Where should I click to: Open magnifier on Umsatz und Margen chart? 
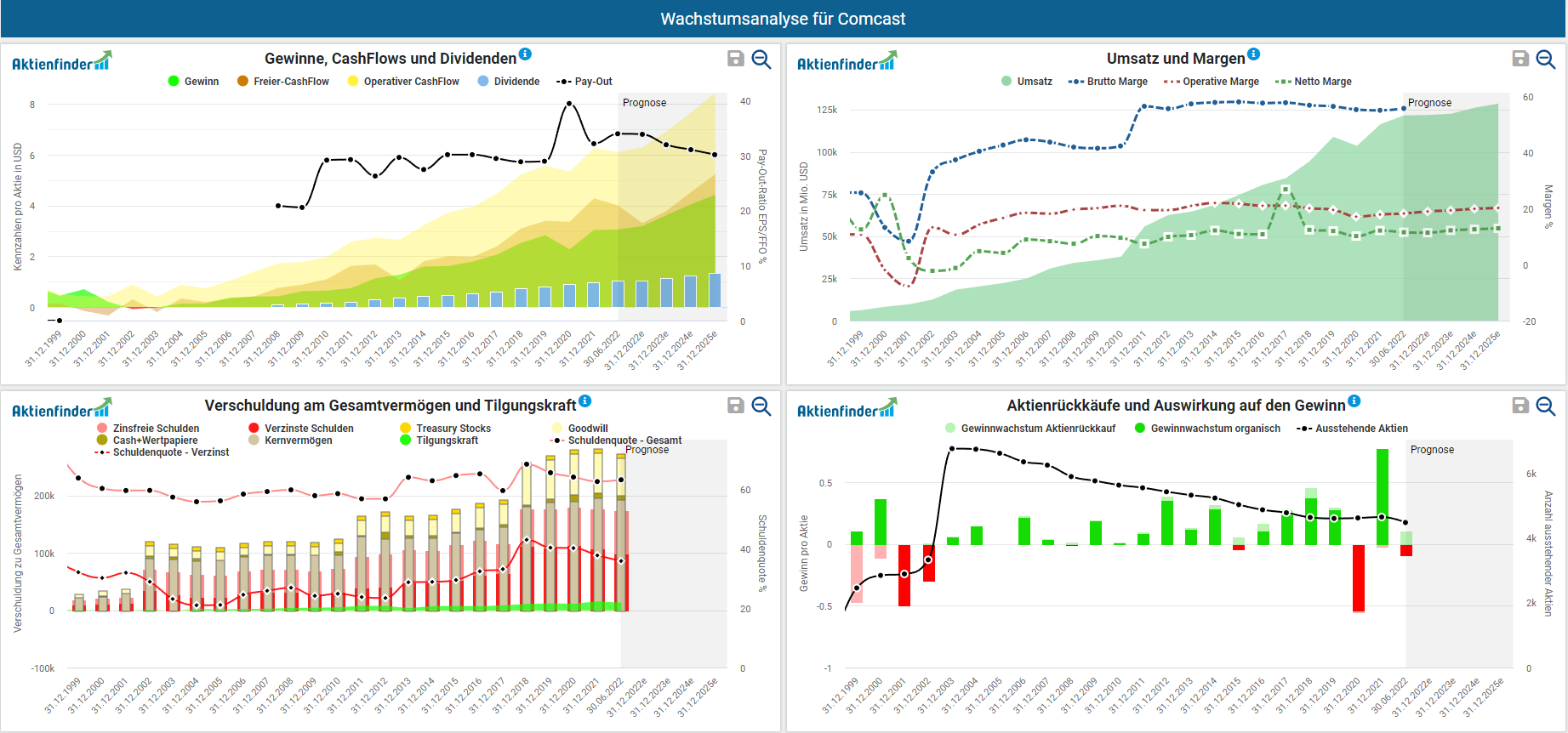pos(1546,59)
